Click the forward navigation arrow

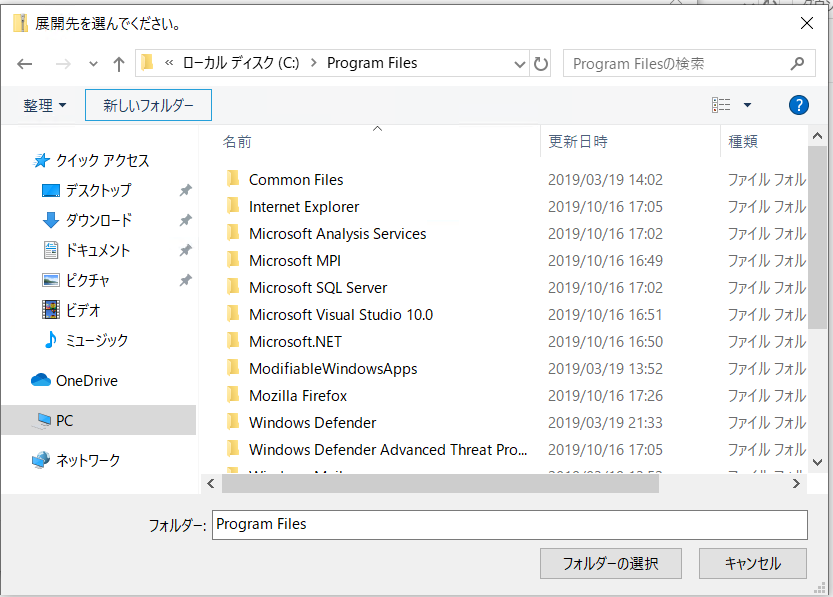coord(63,64)
